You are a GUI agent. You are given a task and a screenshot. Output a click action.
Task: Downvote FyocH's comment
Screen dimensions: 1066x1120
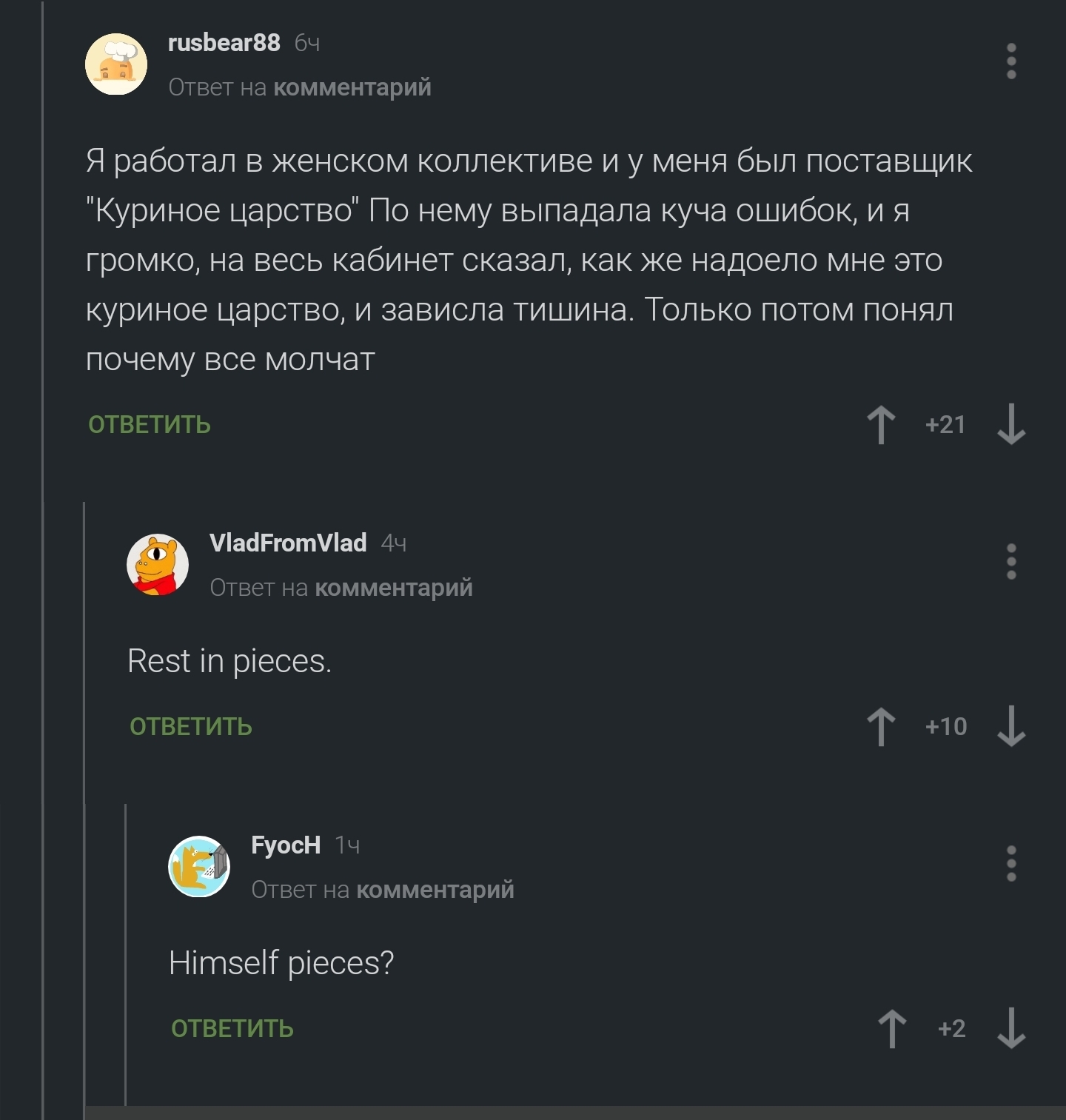click(1010, 1029)
